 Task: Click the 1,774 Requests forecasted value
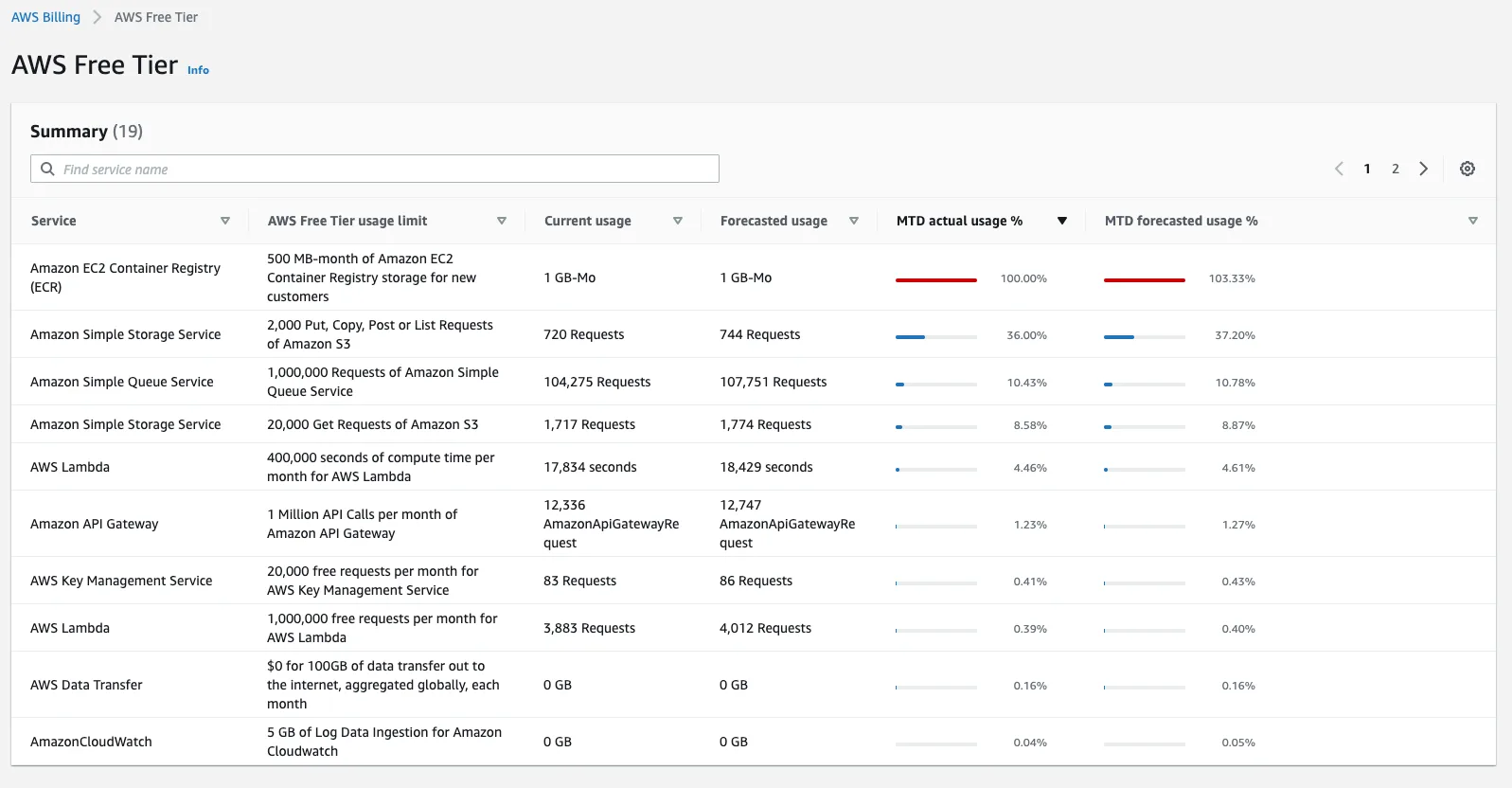(766, 424)
